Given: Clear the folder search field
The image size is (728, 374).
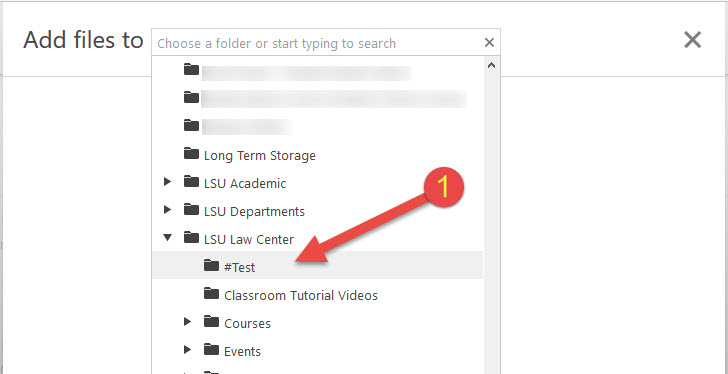Looking at the screenshot, I should (489, 43).
